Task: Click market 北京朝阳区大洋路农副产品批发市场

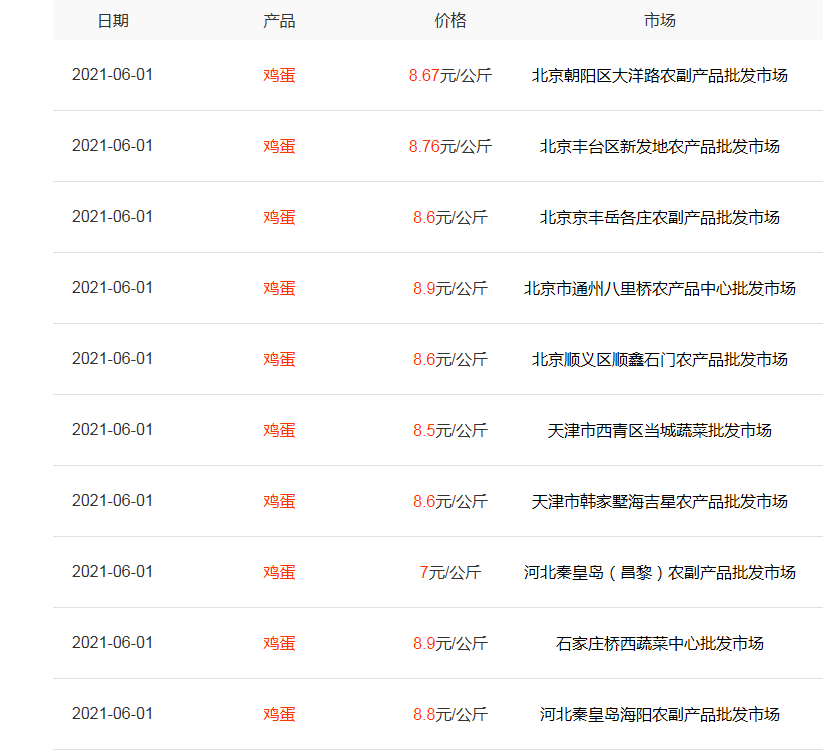Action: click(660, 75)
